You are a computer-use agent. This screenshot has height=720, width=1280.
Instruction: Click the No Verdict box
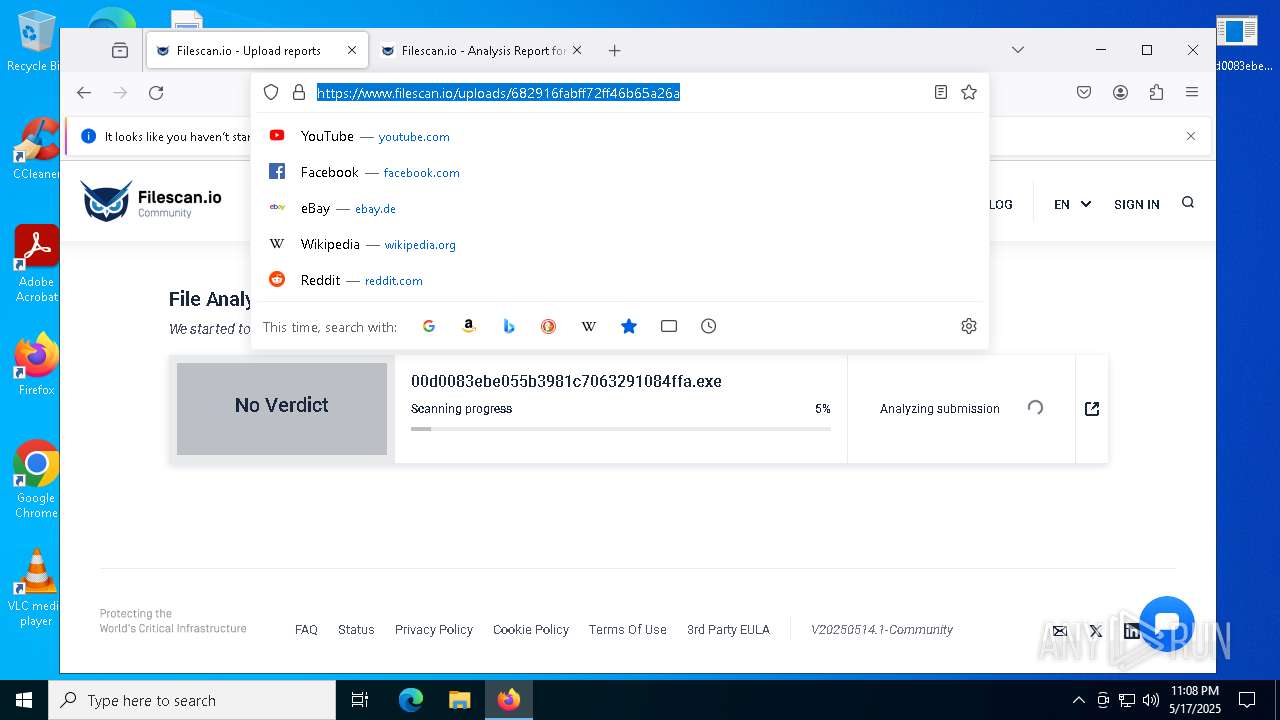pos(282,408)
